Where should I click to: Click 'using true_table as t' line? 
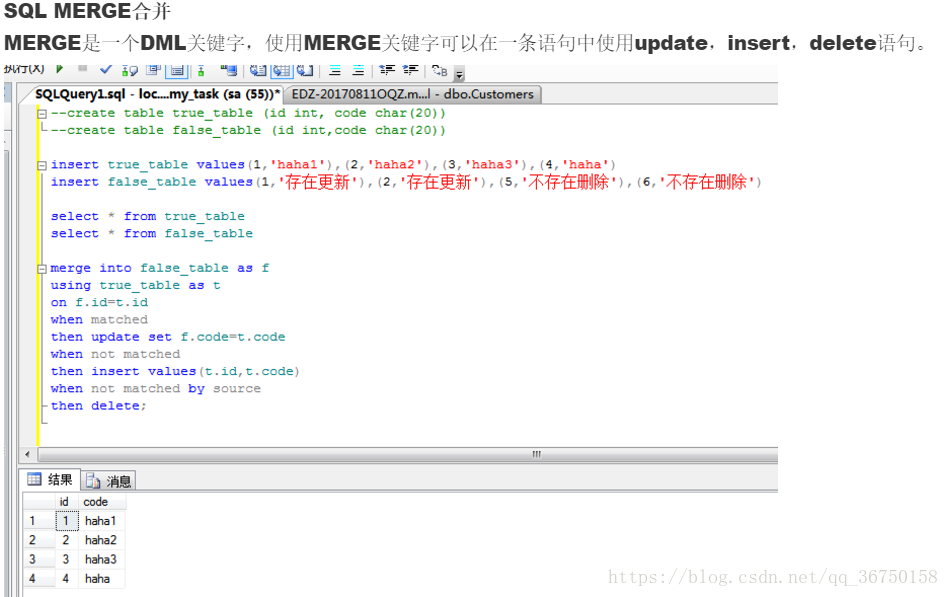coord(136,285)
